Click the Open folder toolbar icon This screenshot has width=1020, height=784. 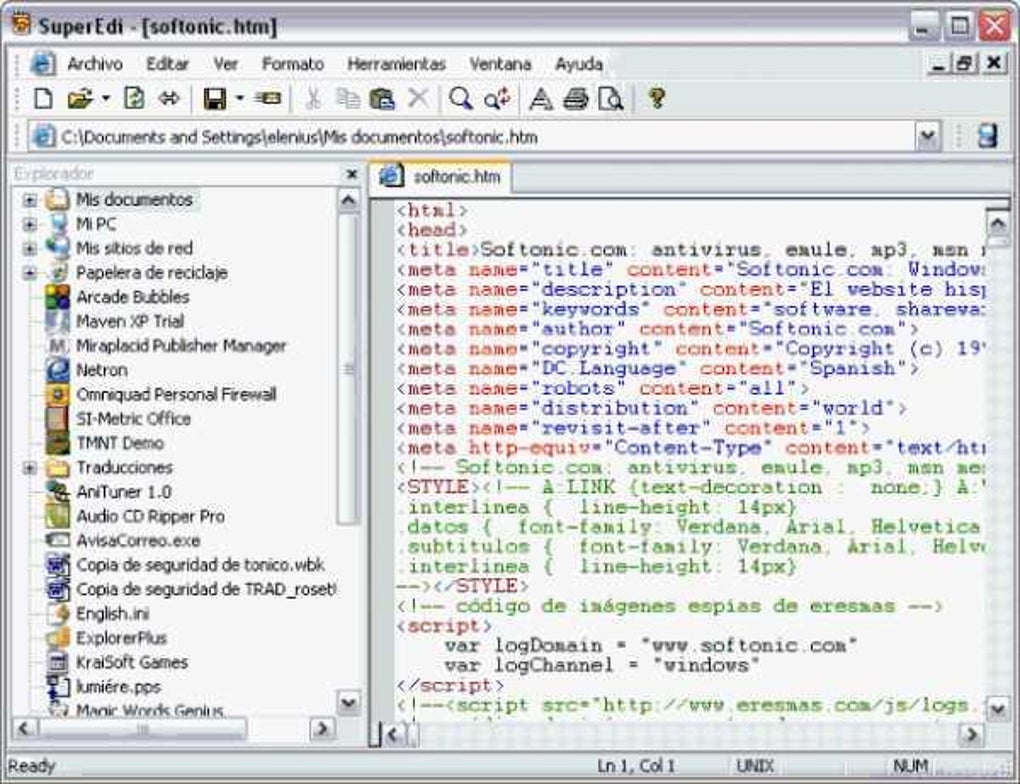click(x=79, y=98)
